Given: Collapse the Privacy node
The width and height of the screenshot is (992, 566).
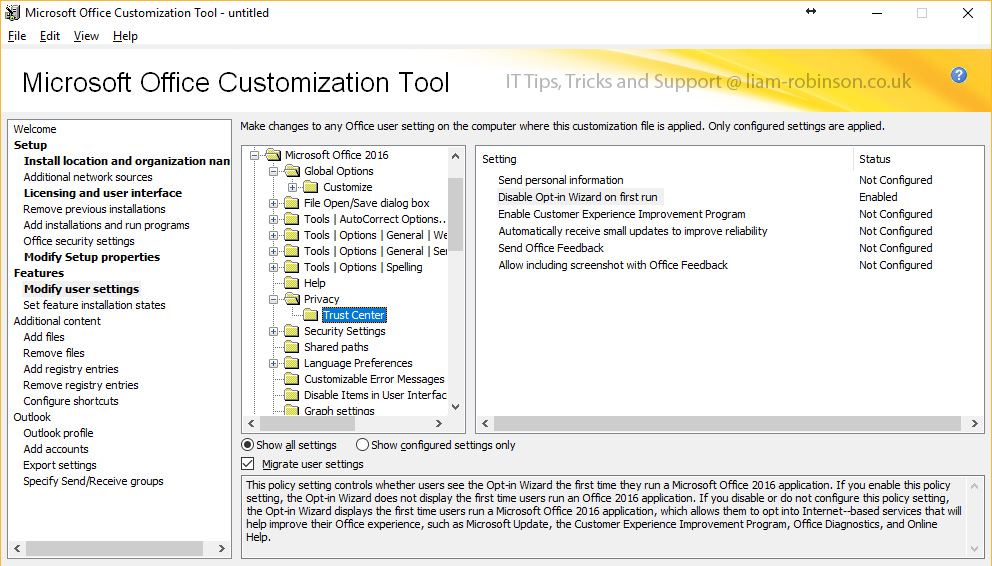Looking at the screenshot, I should [x=273, y=299].
